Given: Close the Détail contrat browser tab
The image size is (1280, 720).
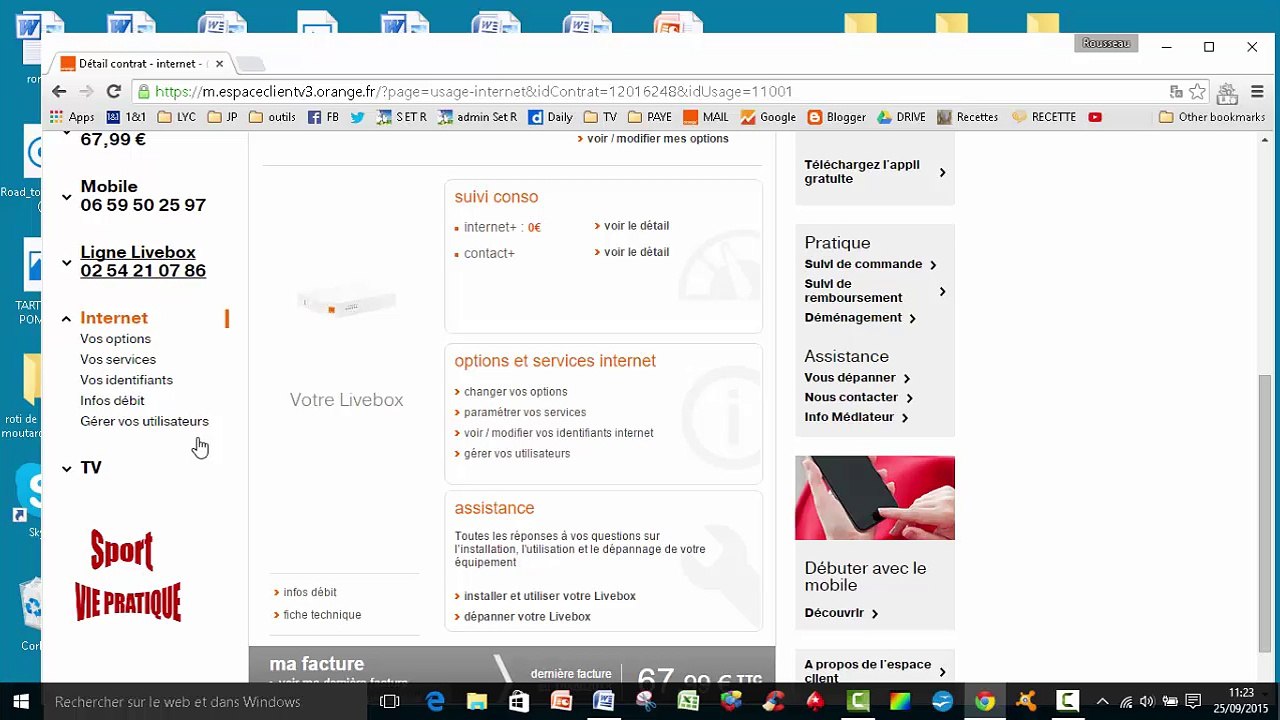Looking at the screenshot, I should pos(219,63).
